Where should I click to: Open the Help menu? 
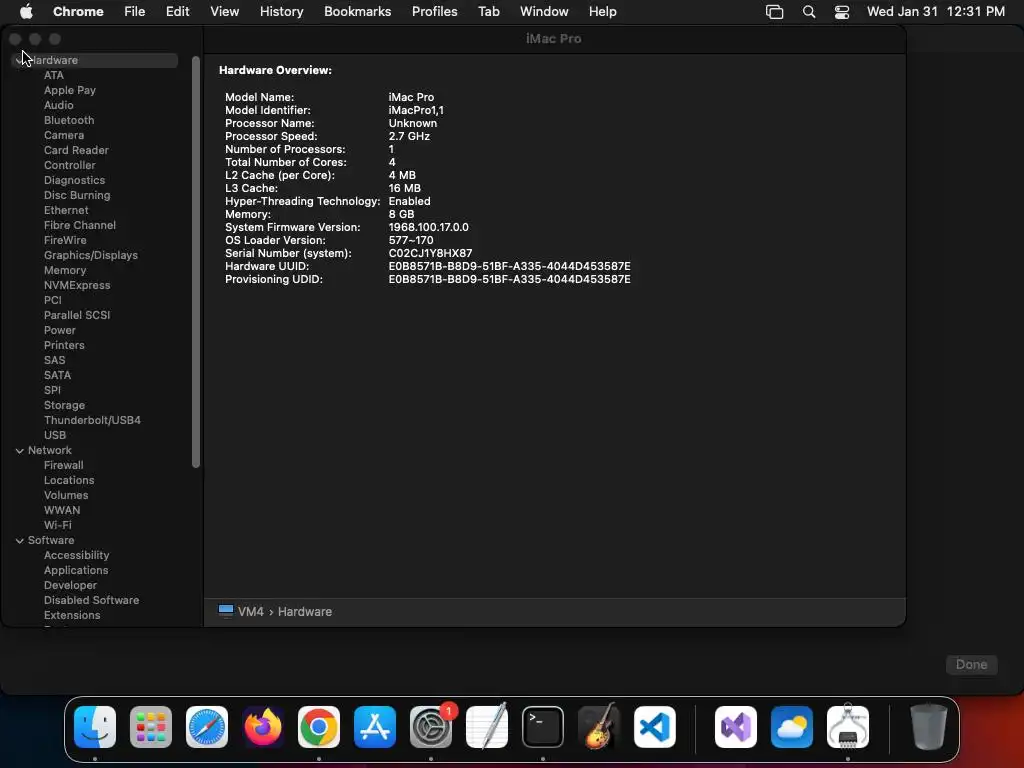tap(602, 12)
